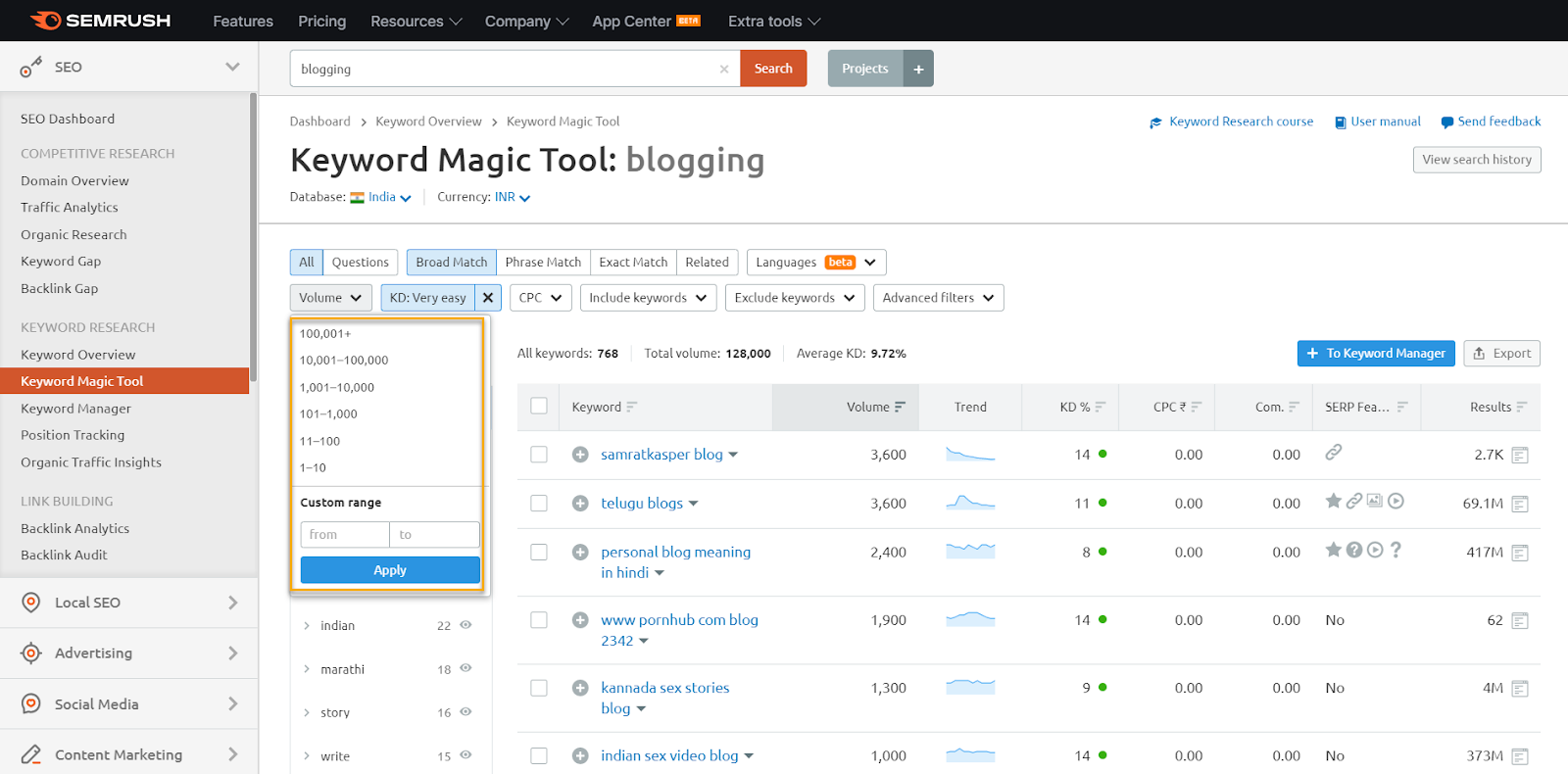The height and width of the screenshot is (774, 1568).
Task: Expand the marathi keyword group
Action: click(307, 669)
